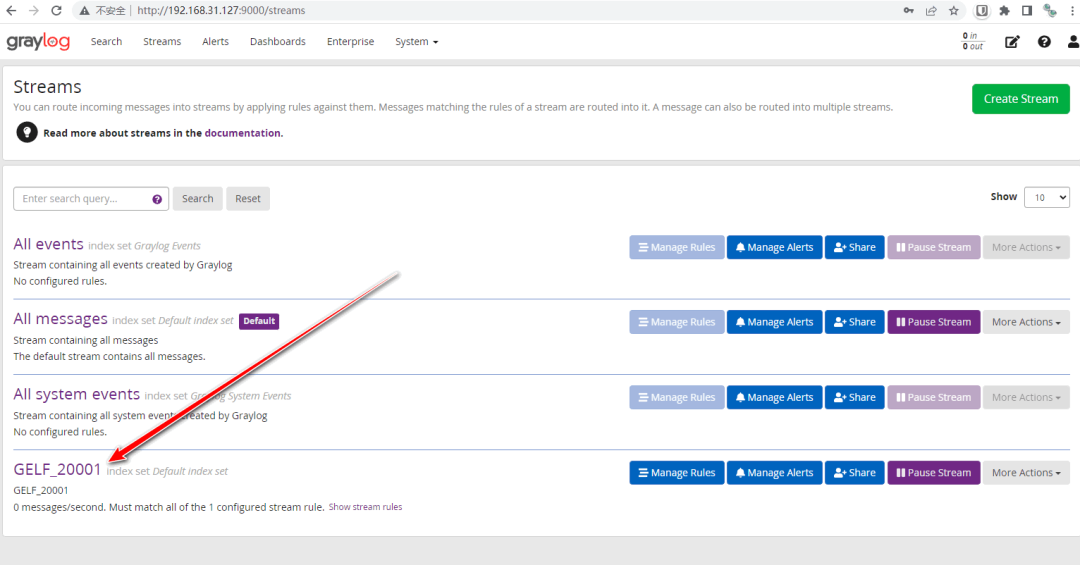
Task: Open the All system events stream
Action: (x=76, y=394)
